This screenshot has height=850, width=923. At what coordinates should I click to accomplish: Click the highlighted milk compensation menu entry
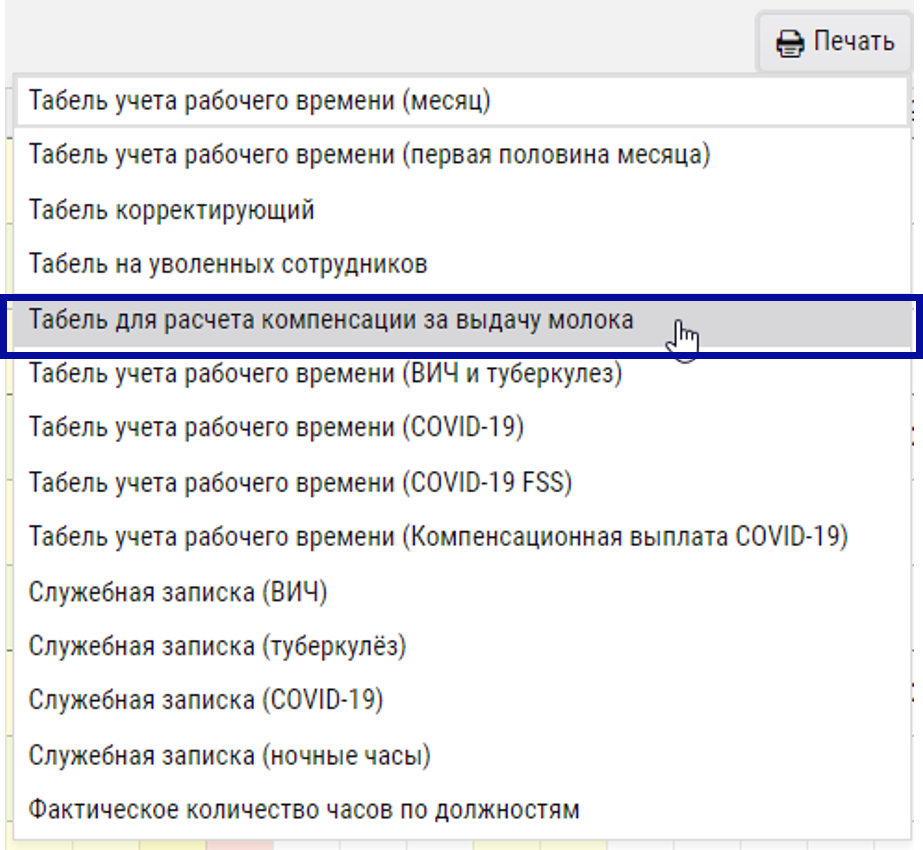331,320
